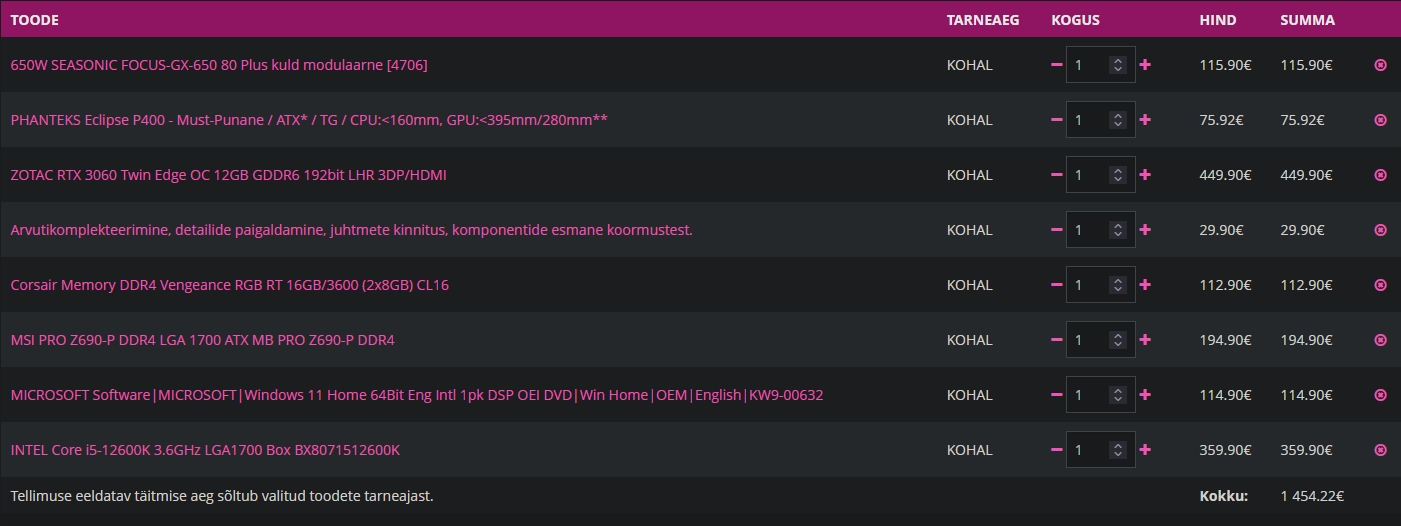Use quantity spinner arrows for Windows 11 Home
Viewport: 1401px width, 526px height.
[x=1119, y=395]
